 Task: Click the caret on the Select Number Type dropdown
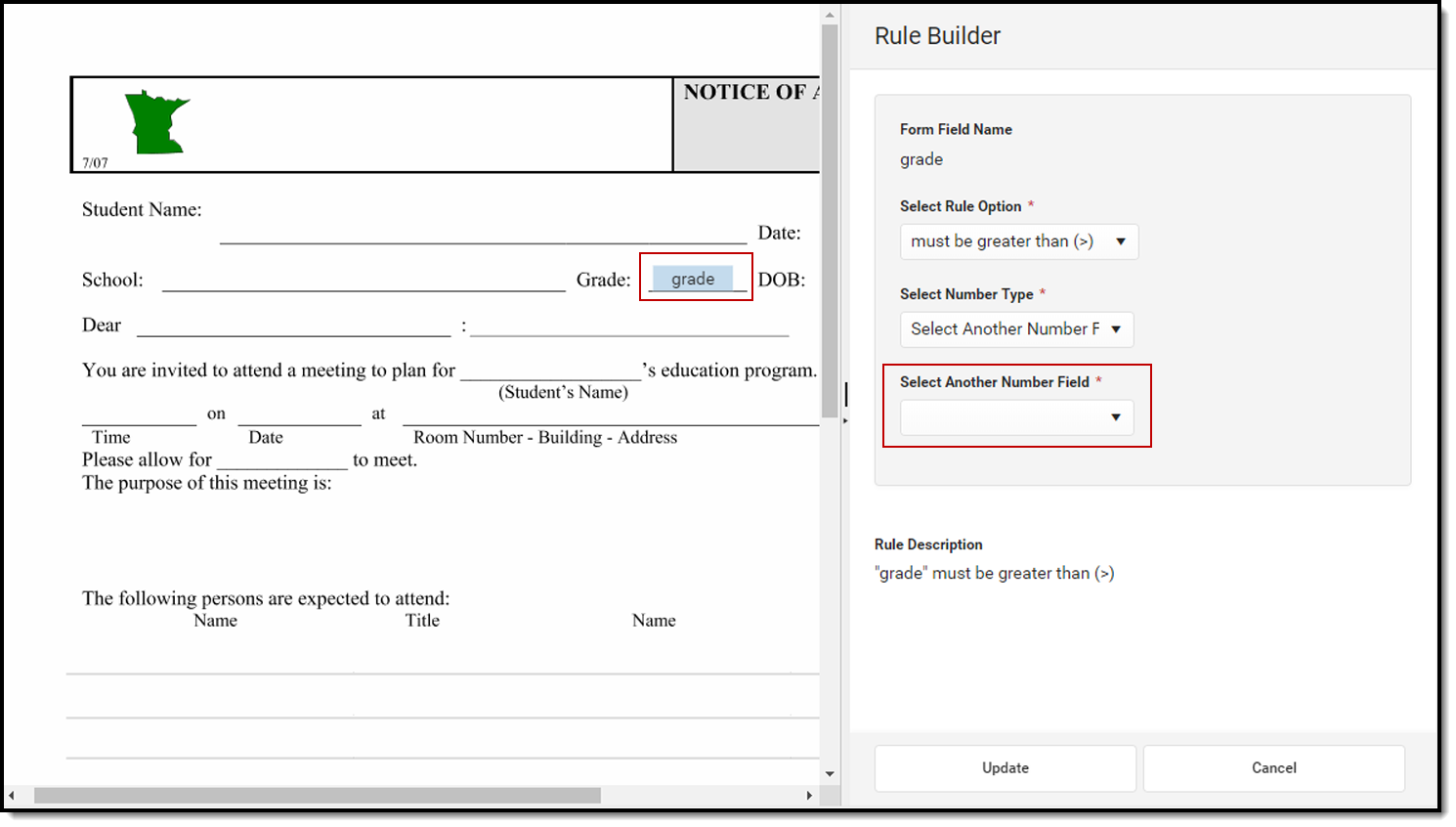[x=1116, y=329]
